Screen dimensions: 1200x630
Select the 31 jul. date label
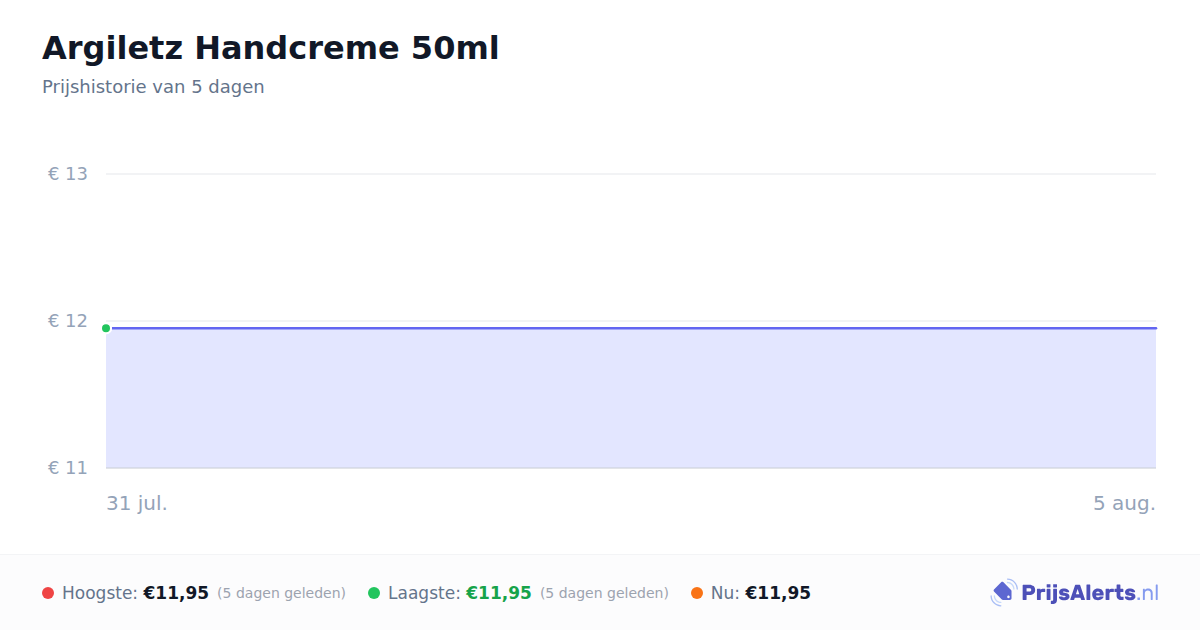pyautogui.click(x=137, y=503)
